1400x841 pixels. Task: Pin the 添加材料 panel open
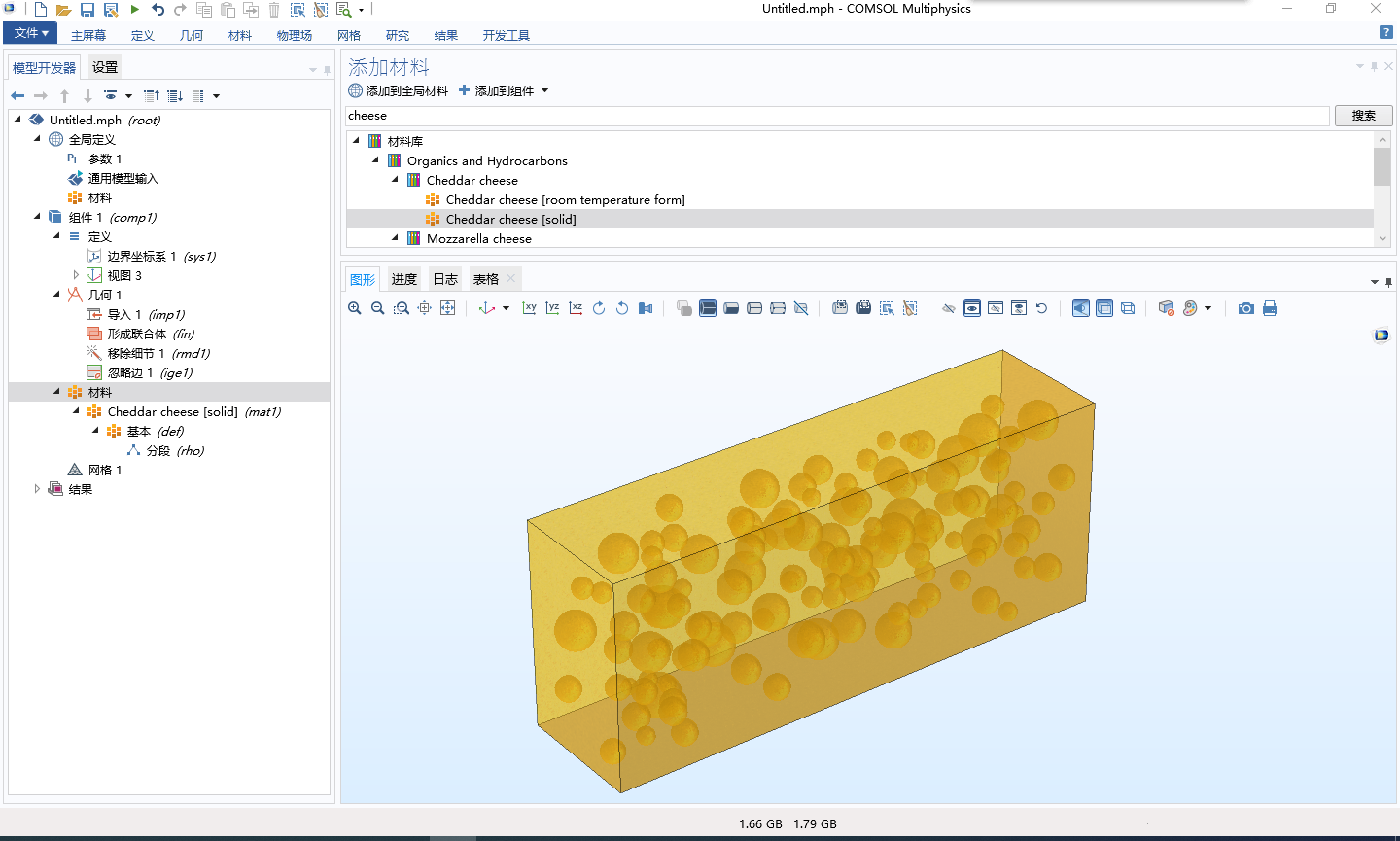(1374, 66)
